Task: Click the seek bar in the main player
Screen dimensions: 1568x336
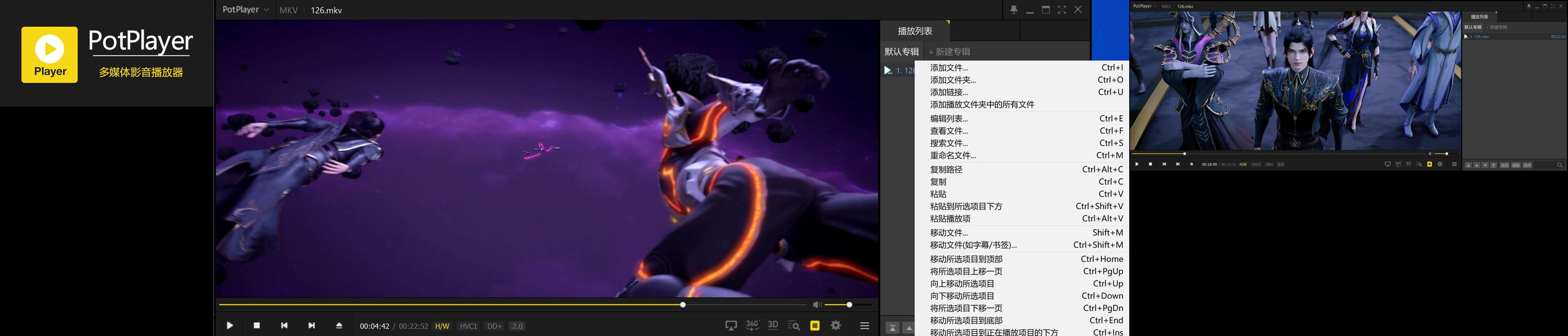Action: tap(512, 305)
